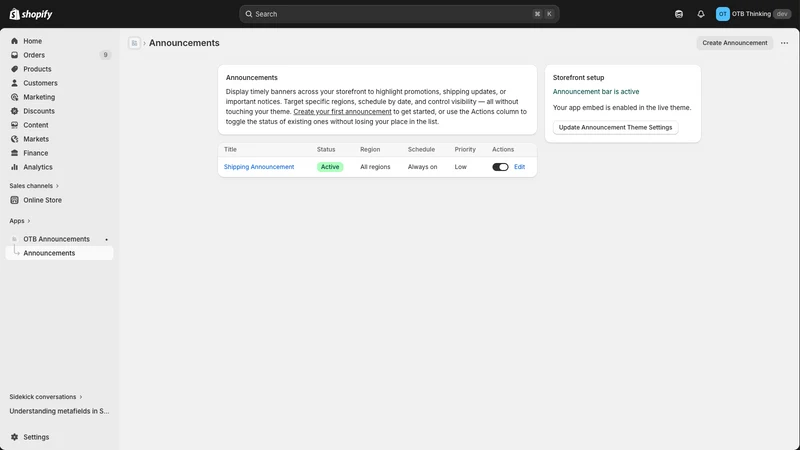Viewport: 800px width, 450px height.
Task: Click the Orders inbox icon
Action: pyautogui.click(x=14, y=55)
